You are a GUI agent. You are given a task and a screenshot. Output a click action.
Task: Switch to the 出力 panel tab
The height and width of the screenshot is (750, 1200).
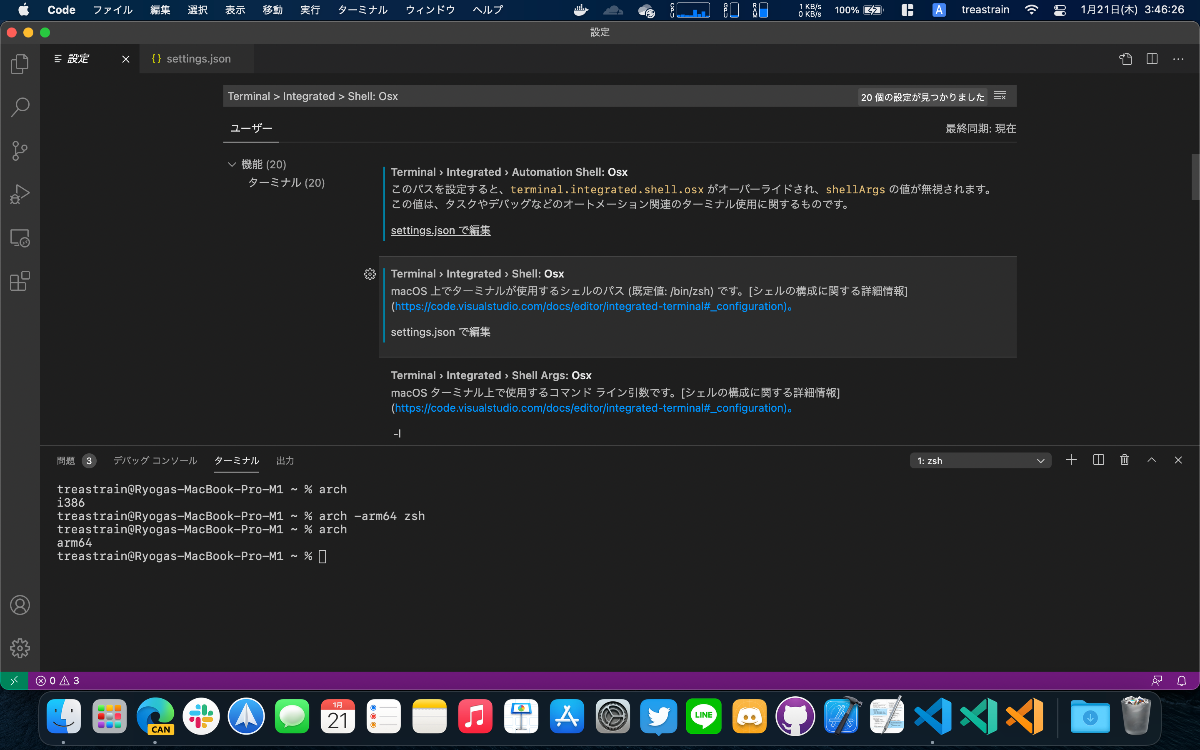click(x=285, y=461)
